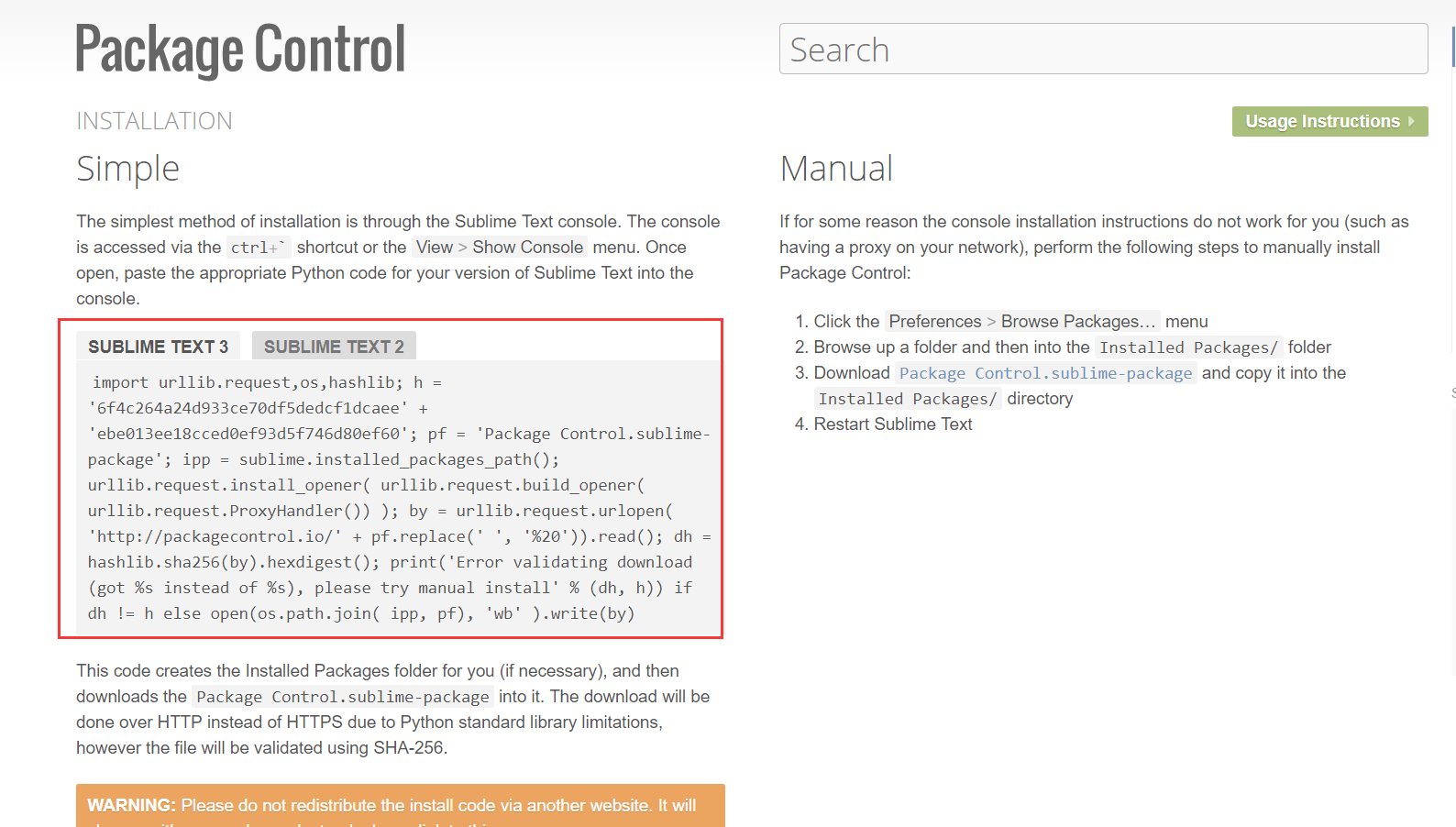
Task: Click 'Package Control.sublime-package' code text below code block
Action: 342,697
